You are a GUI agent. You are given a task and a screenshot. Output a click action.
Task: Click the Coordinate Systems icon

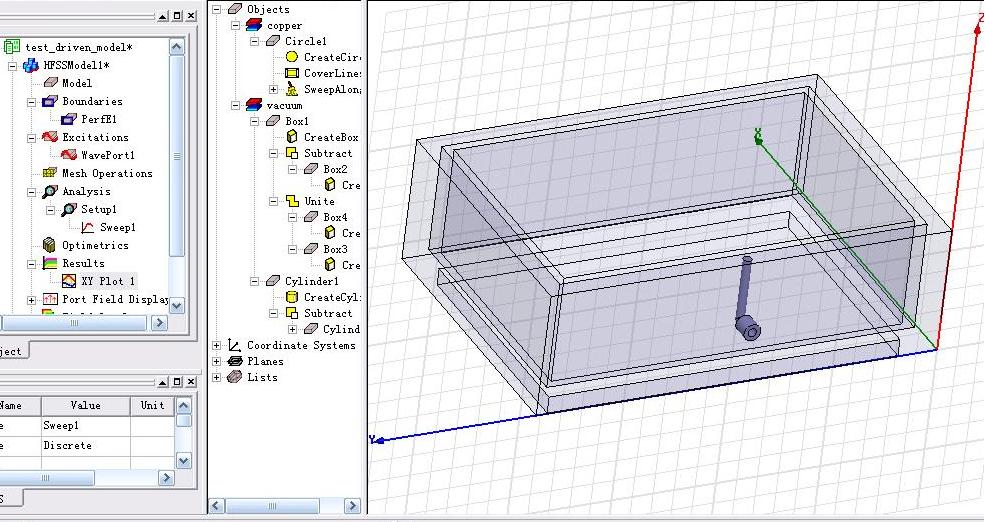coord(234,345)
